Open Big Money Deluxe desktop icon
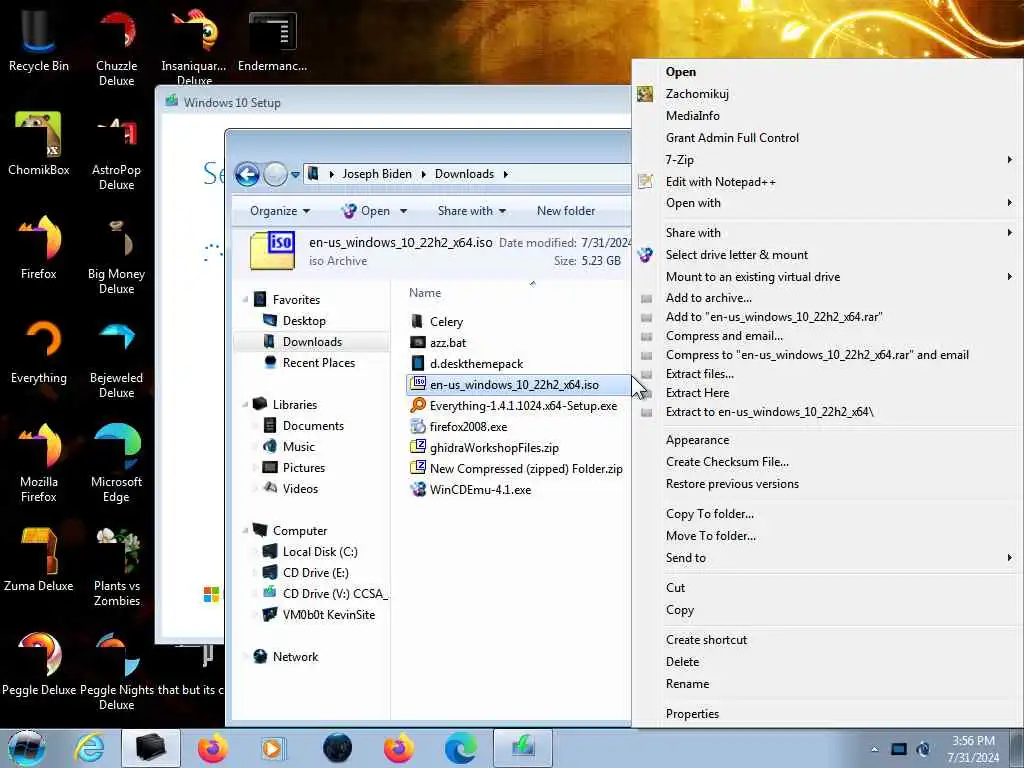This screenshot has width=1024, height=768. click(x=116, y=256)
